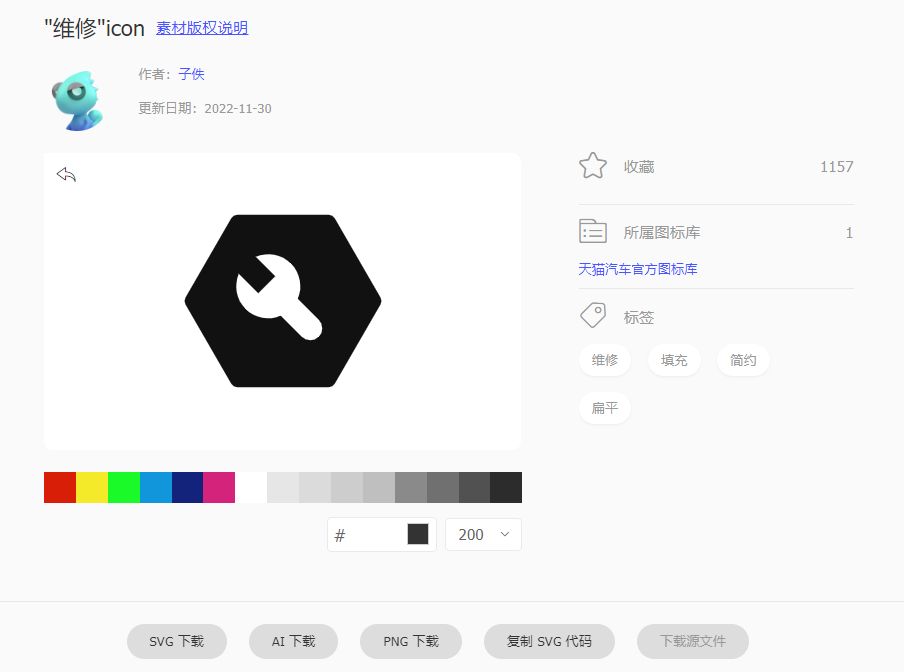904x672 pixels.
Task: Click AI 下载 button
Action: click(x=293, y=641)
